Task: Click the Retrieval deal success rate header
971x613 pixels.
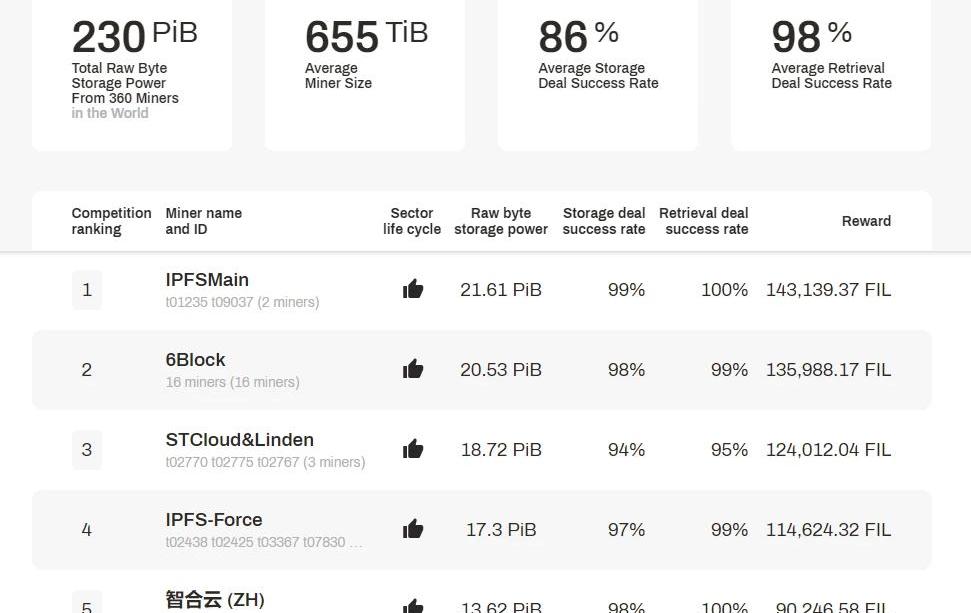Action: [704, 221]
